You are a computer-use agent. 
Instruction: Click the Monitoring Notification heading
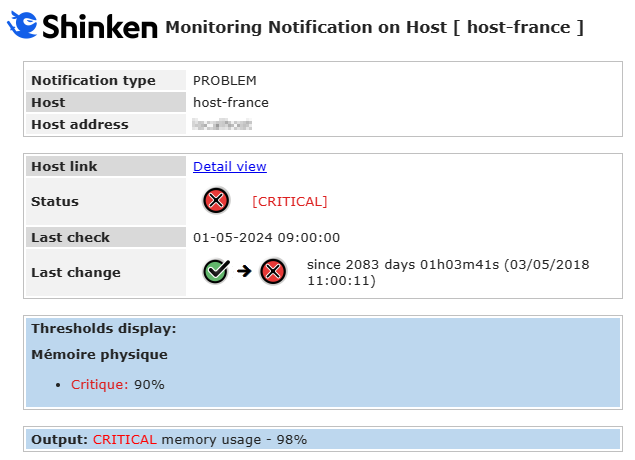tap(374, 27)
